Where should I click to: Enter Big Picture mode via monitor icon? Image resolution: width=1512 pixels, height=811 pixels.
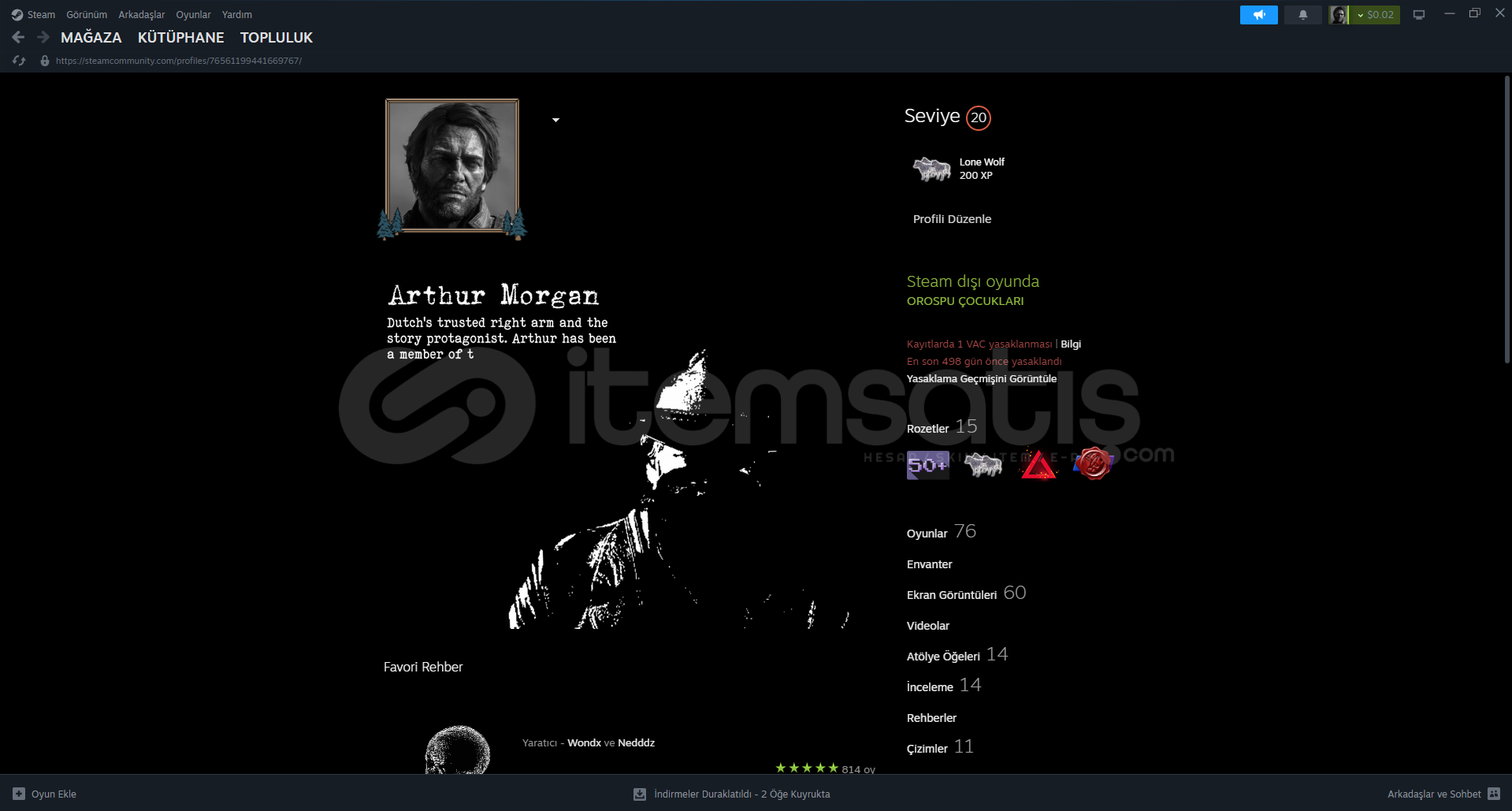(1419, 15)
